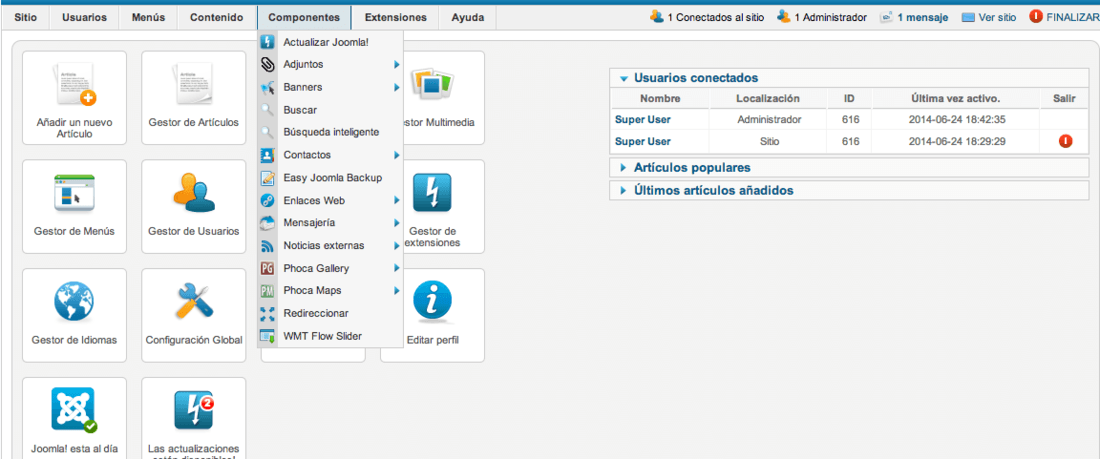This screenshot has width=1100, height=459.
Task: Click the red FINALIZAR icon
Action: tap(1036, 17)
